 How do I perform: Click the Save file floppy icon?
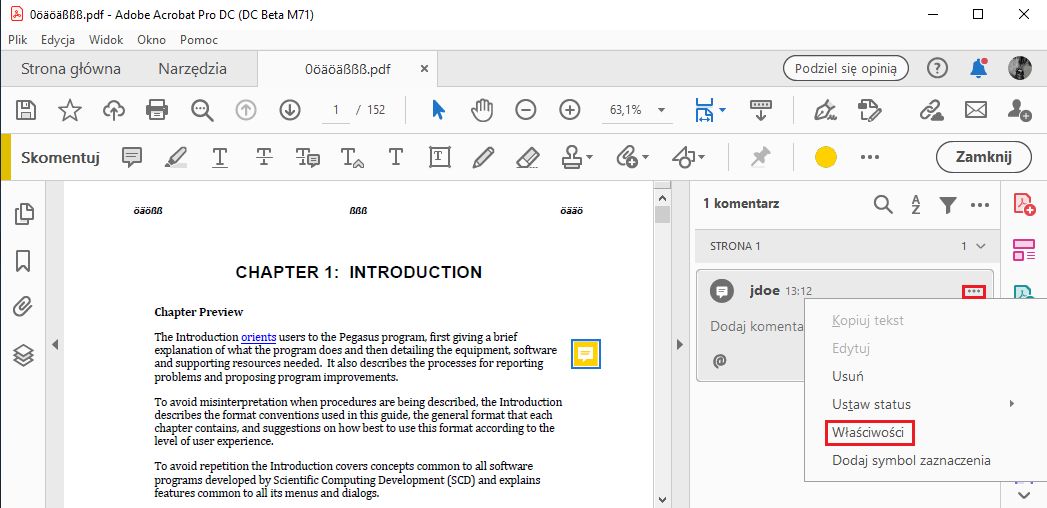pyautogui.click(x=26, y=110)
